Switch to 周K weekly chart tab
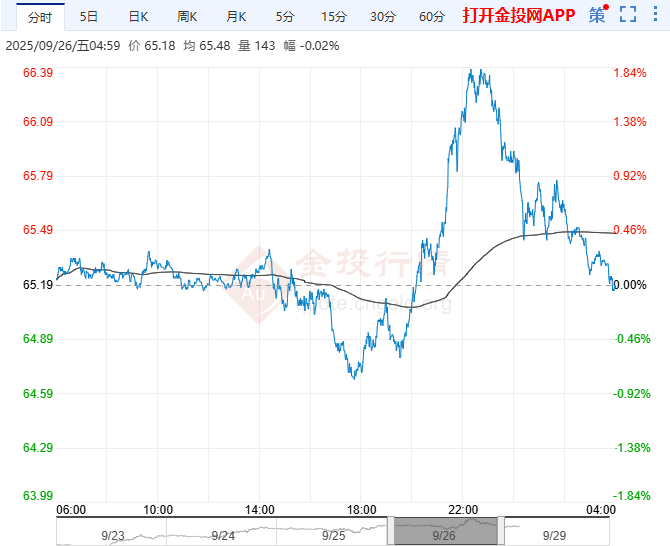The width and height of the screenshot is (670, 546). pos(187,17)
